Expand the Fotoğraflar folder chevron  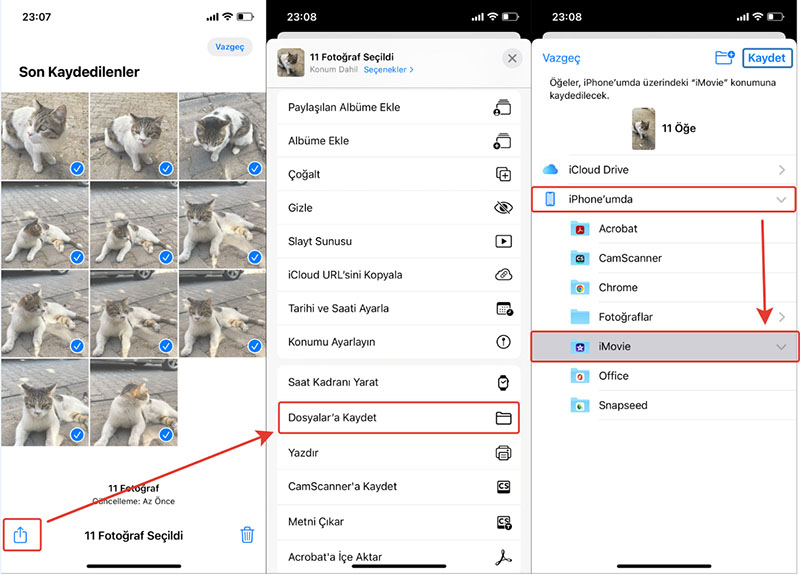pyautogui.click(x=781, y=317)
